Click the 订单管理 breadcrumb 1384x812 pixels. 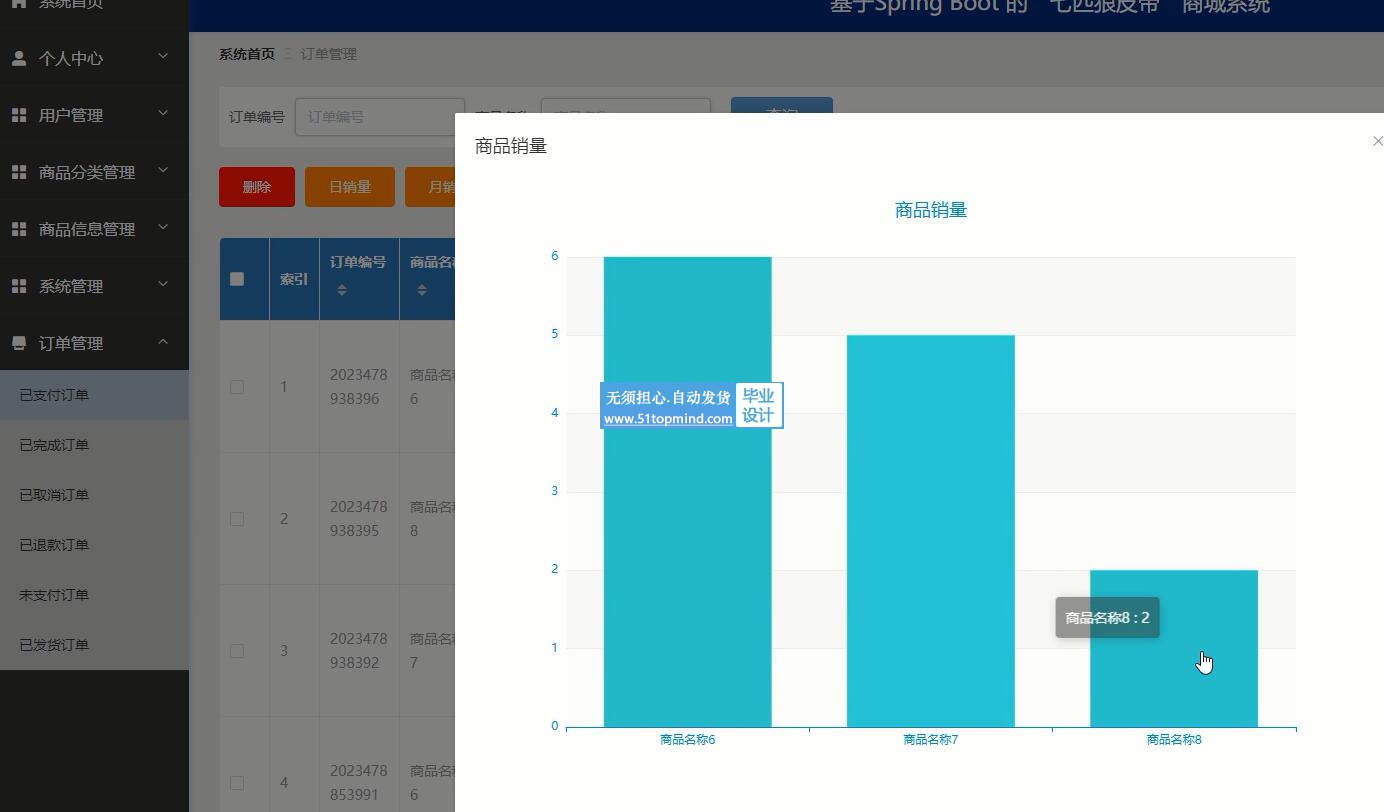329,54
